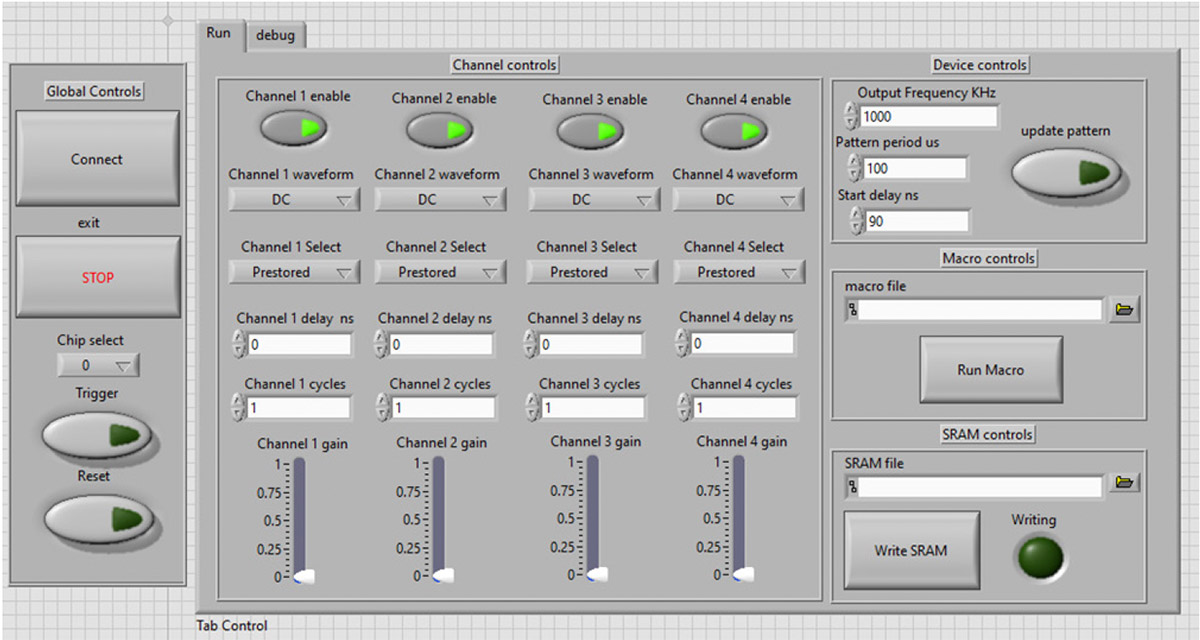This screenshot has width=1200, height=640.
Task: Disable Channel 4 enable switch
Action: tap(734, 131)
